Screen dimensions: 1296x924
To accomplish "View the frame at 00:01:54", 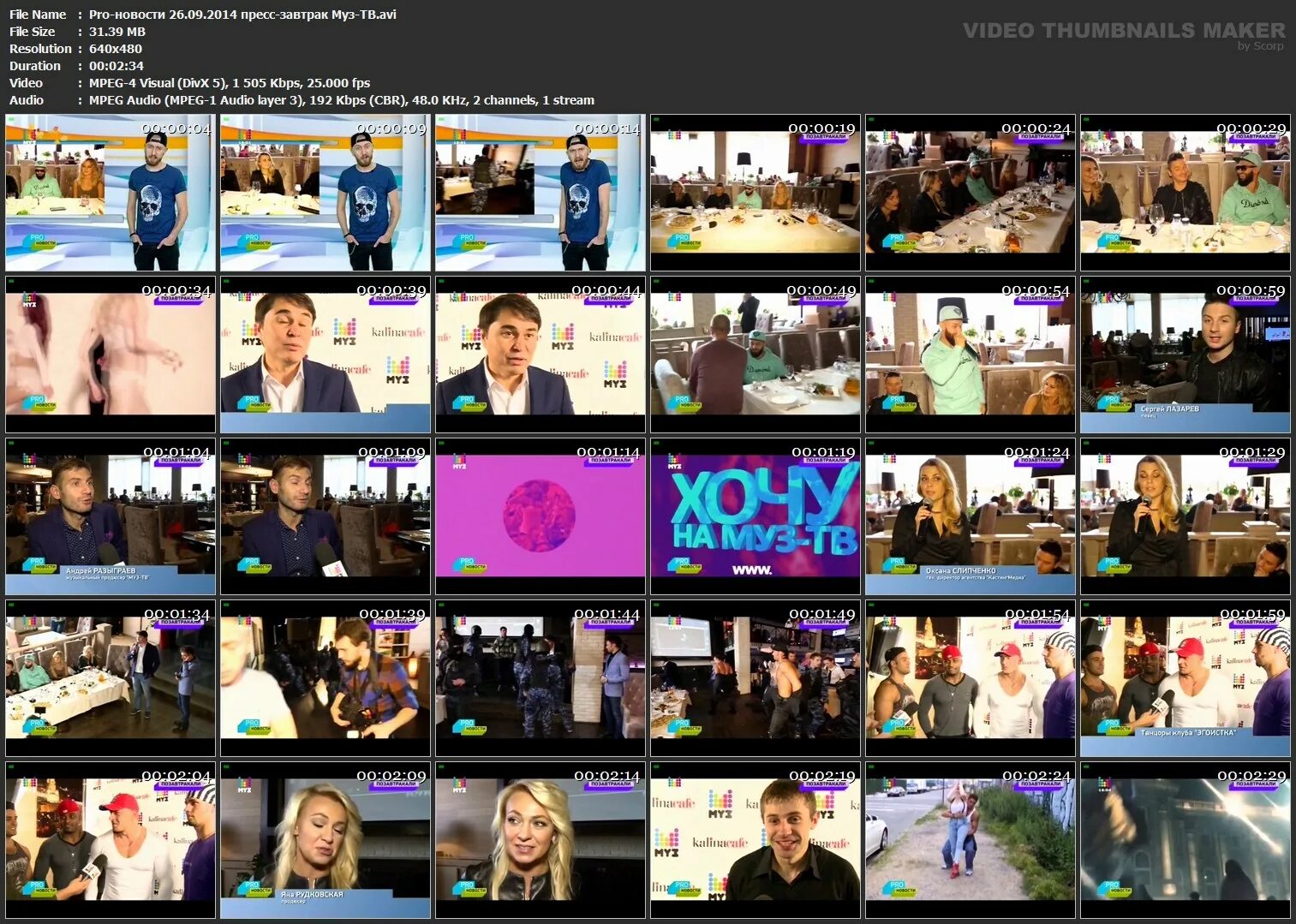I will [971, 678].
